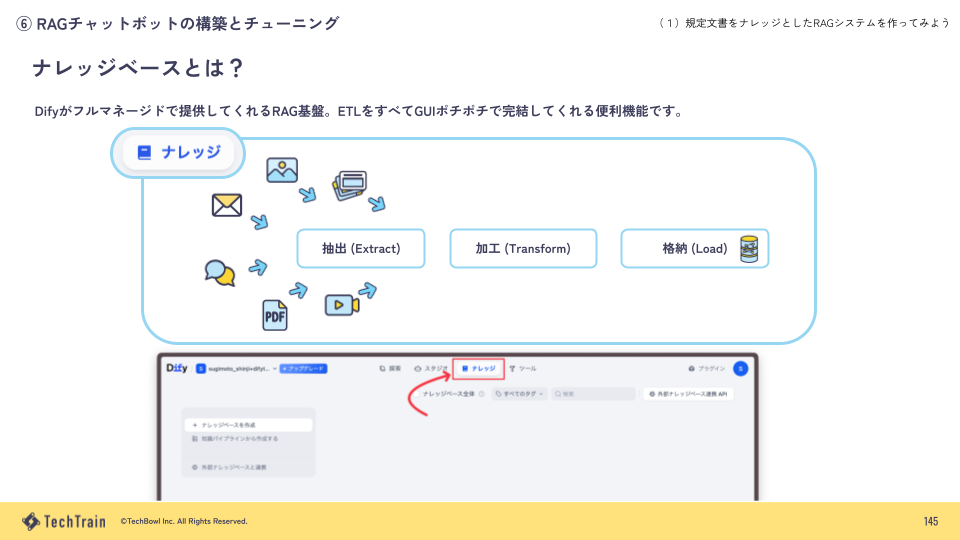Screen dimensions: 960x540
Task: Expand the すべてのタグ dropdown filter
Action: [519, 394]
